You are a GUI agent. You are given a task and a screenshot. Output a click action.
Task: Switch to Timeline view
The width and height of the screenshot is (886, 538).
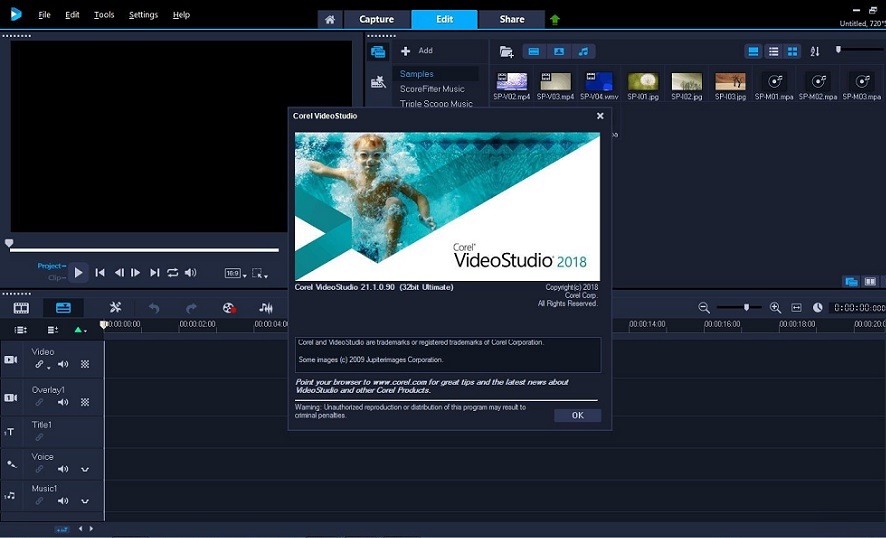click(63, 308)
